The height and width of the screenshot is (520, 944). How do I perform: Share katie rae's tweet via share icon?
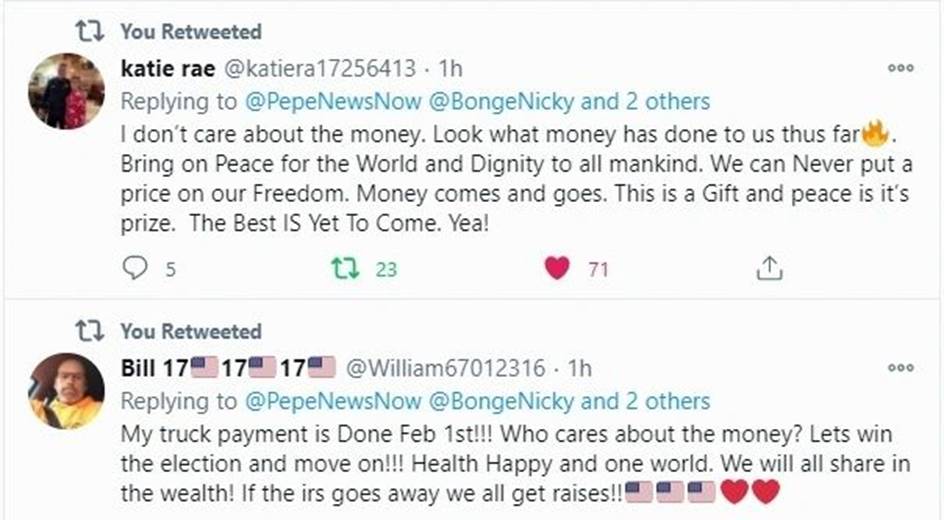pyautogui.click(x=769, y=268)
